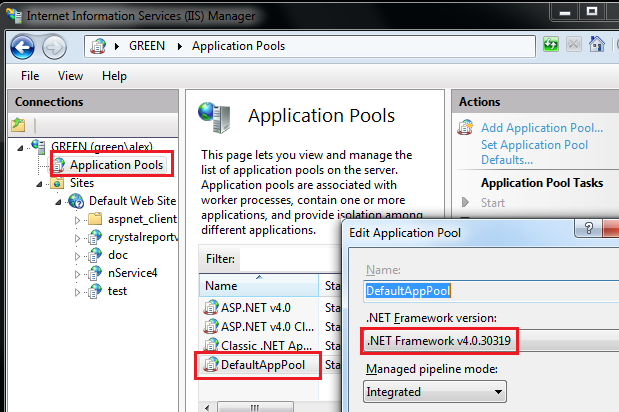Click the ASP.NET v4.0 pool icon
This screenshot has width=619, height=412.
click(210, 308)
